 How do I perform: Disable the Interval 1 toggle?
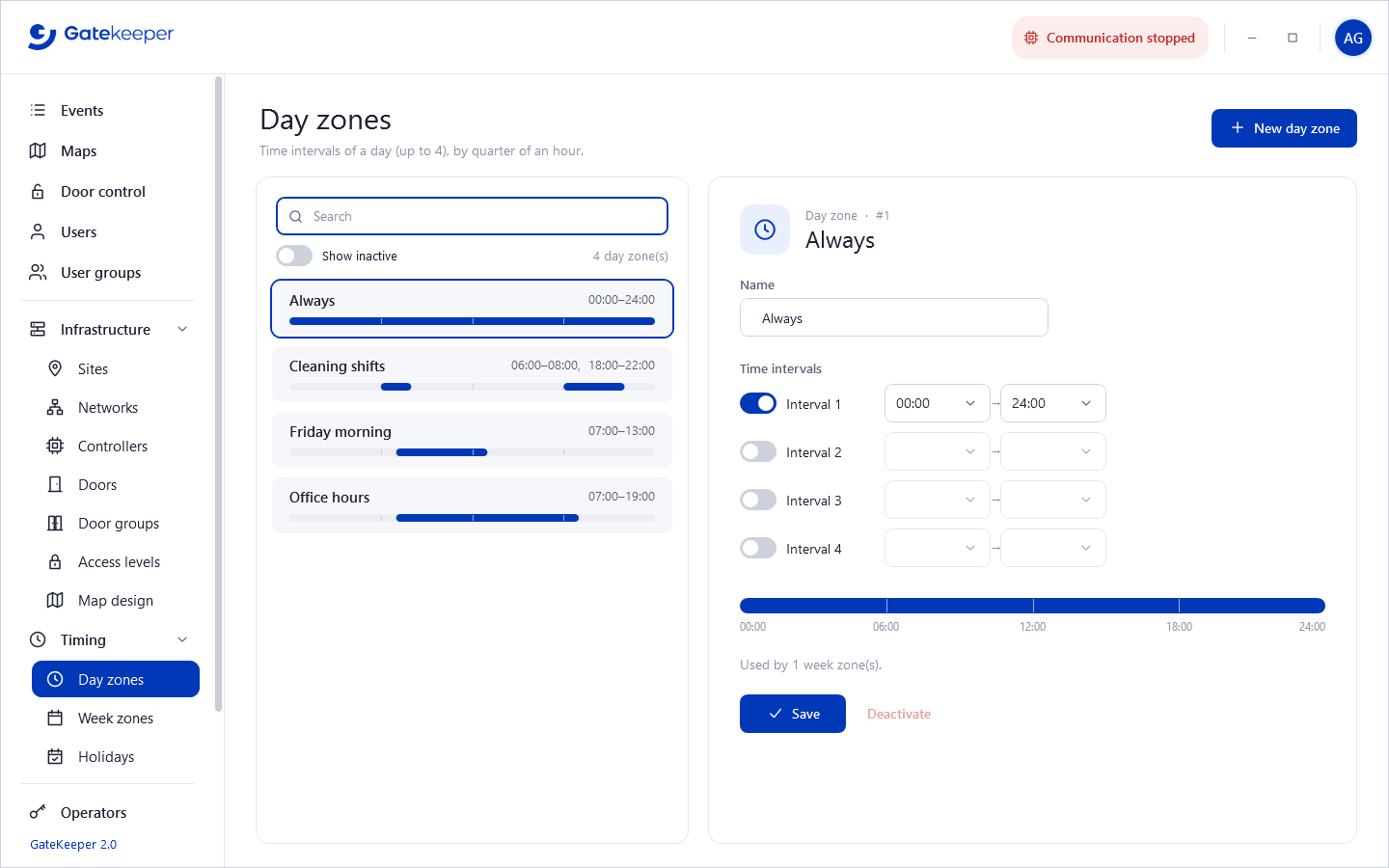coord(758,403)
